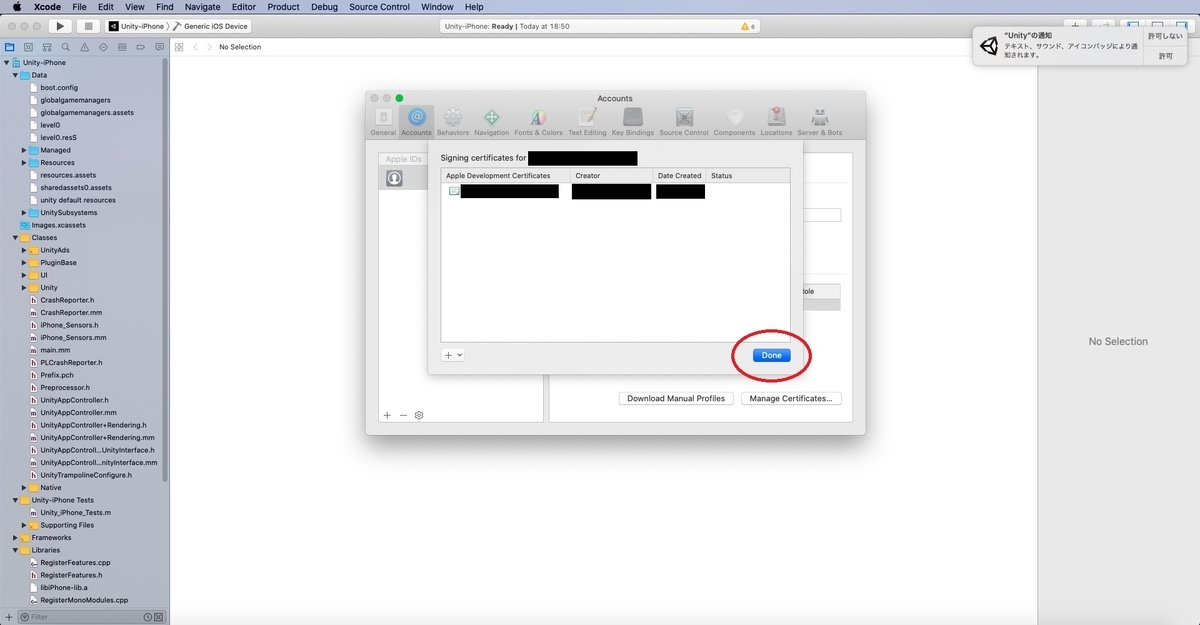Viewport: 1200px width, 625px height.
Task: Click Manage Certificates button
Action: 791,398
